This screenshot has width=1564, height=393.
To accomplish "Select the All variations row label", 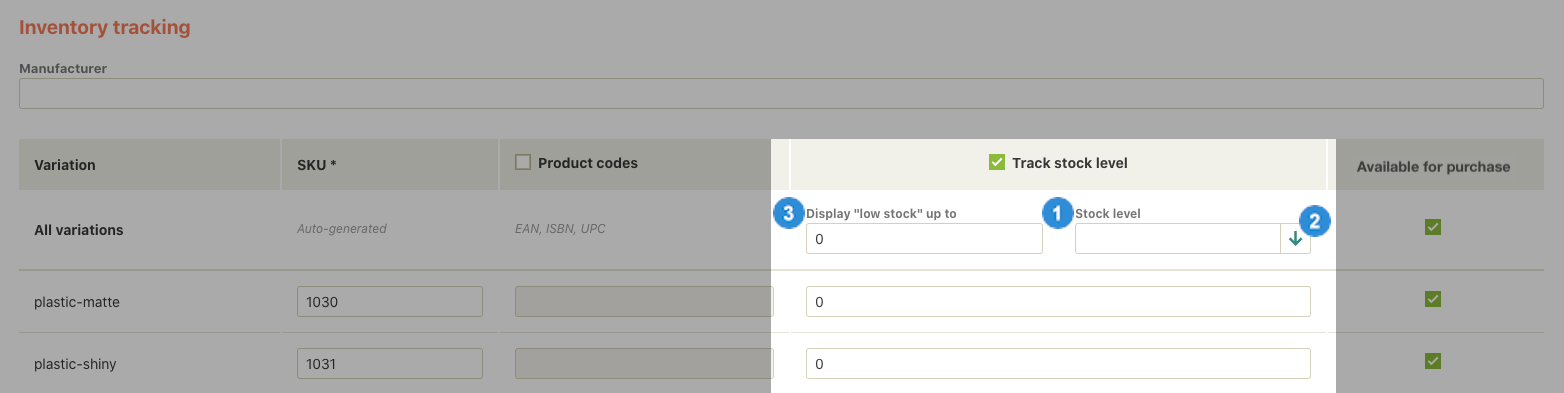I will [x=79, y=230].
